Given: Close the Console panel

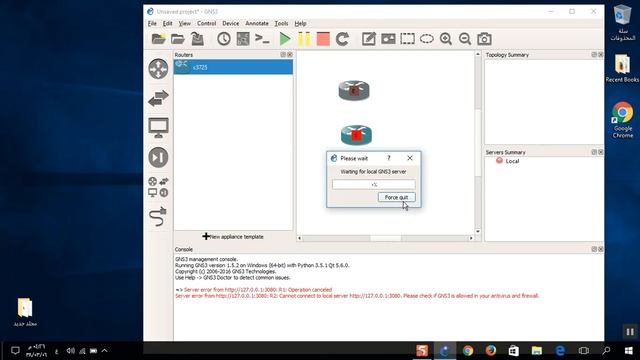Looking at the screenshot, I should tap(601, 249).
